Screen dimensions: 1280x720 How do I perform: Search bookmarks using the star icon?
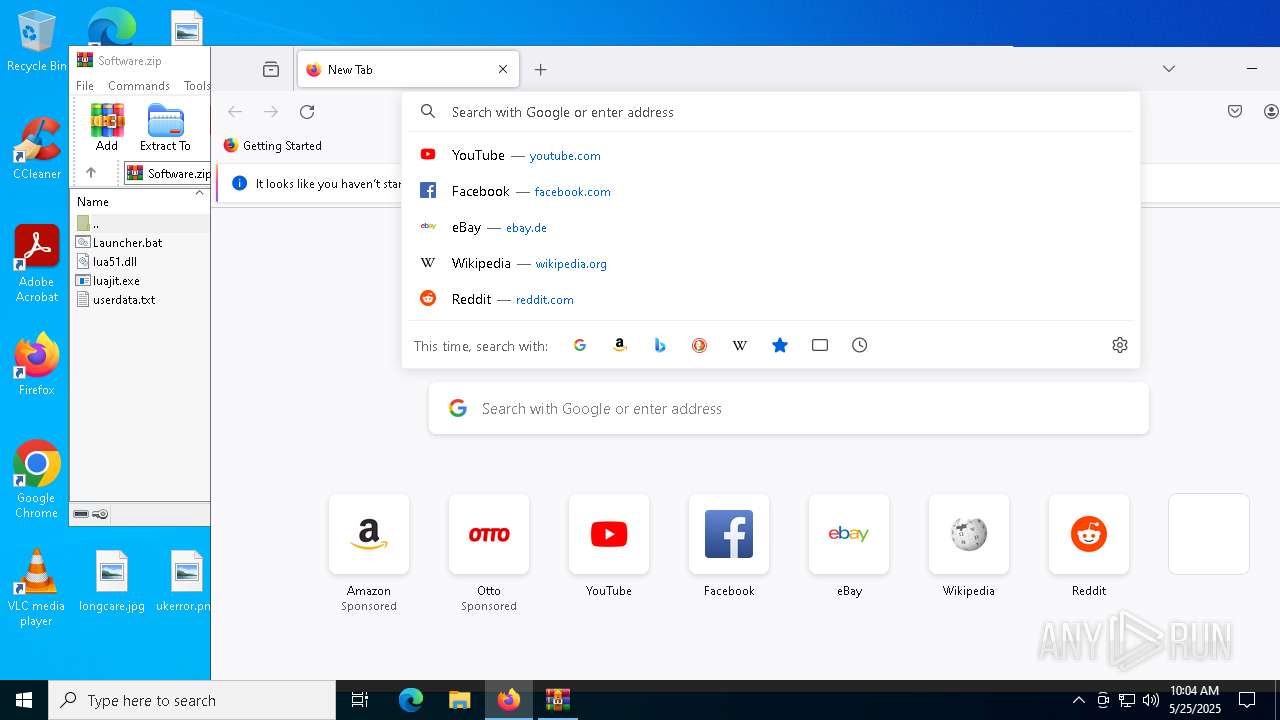780,345
